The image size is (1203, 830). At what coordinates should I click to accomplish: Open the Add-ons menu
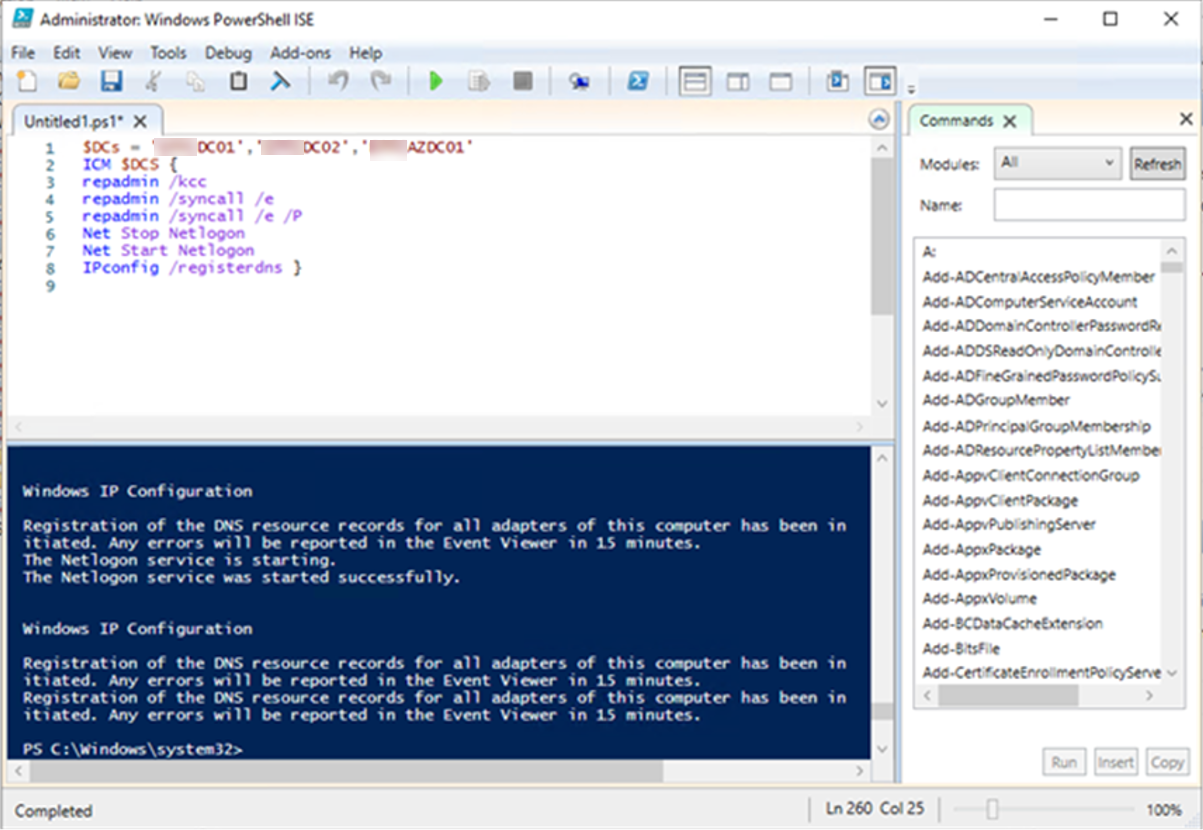tap(301, 52)
